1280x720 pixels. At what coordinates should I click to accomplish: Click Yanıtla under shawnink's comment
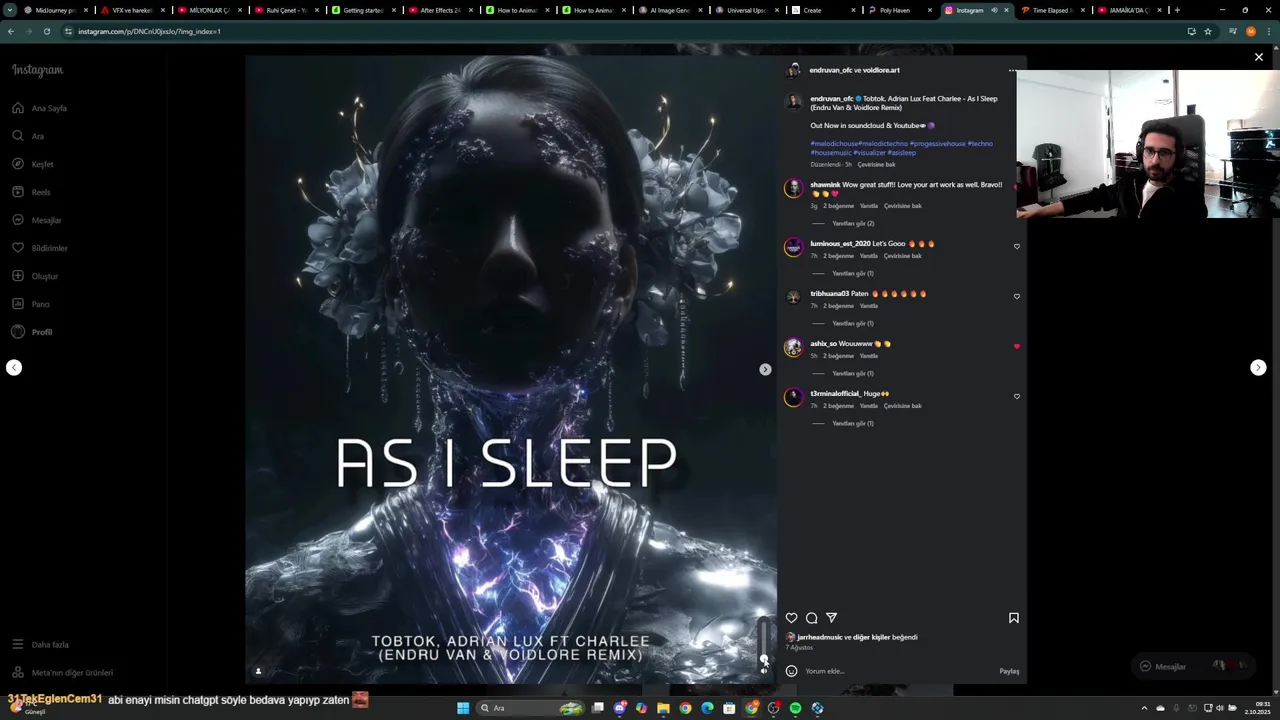[x=868, y=206]
